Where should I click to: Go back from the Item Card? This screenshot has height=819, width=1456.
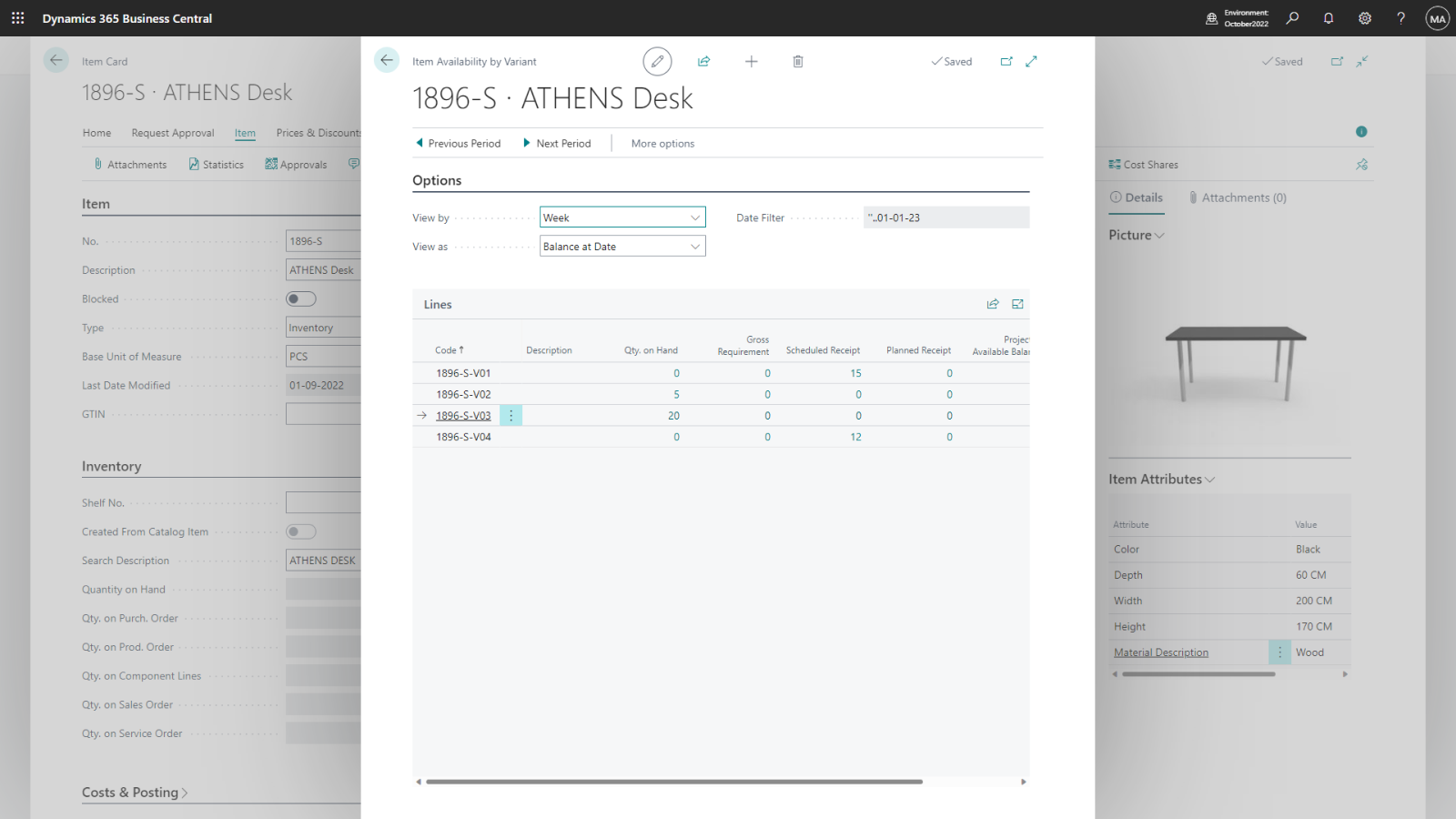[x=56, y=60]
